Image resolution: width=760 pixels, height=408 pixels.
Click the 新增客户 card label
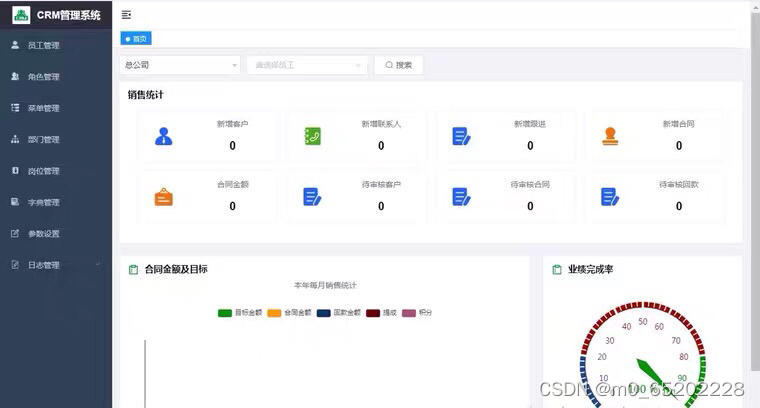pyautogui.click(x=233, y=124)
